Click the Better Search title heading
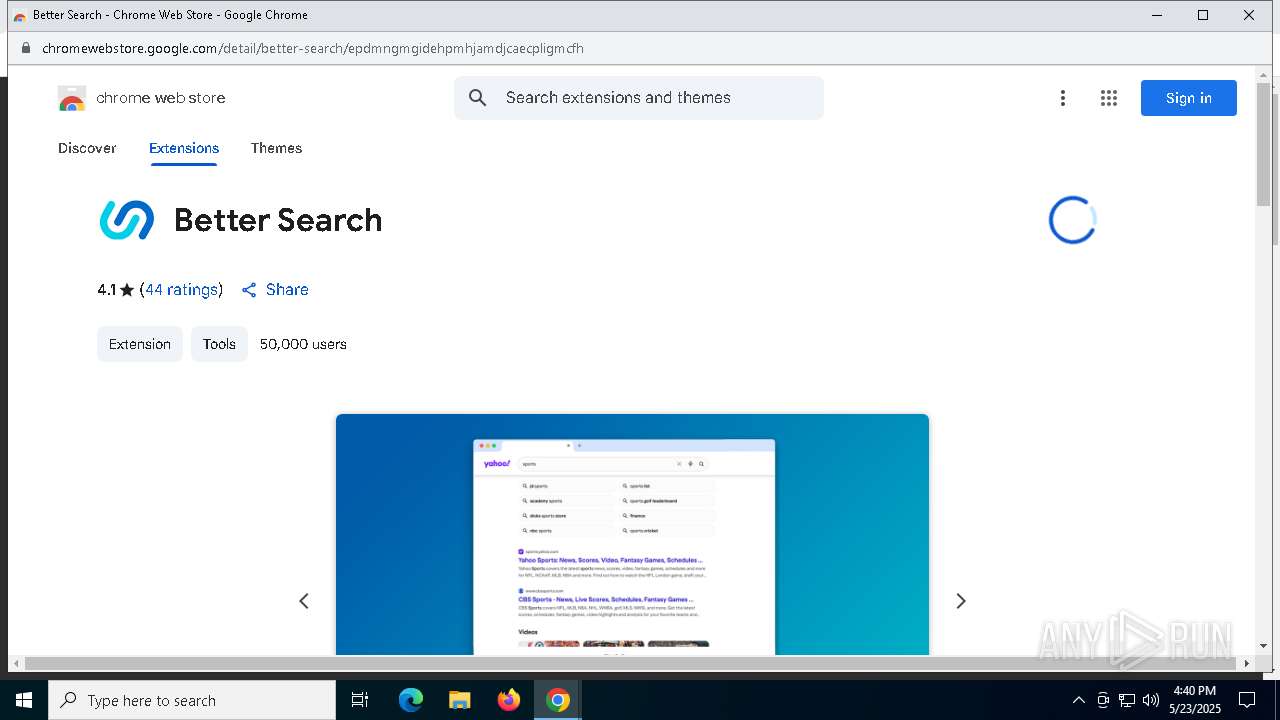Screen dimensions: 1280x720 tap(278, 220)
